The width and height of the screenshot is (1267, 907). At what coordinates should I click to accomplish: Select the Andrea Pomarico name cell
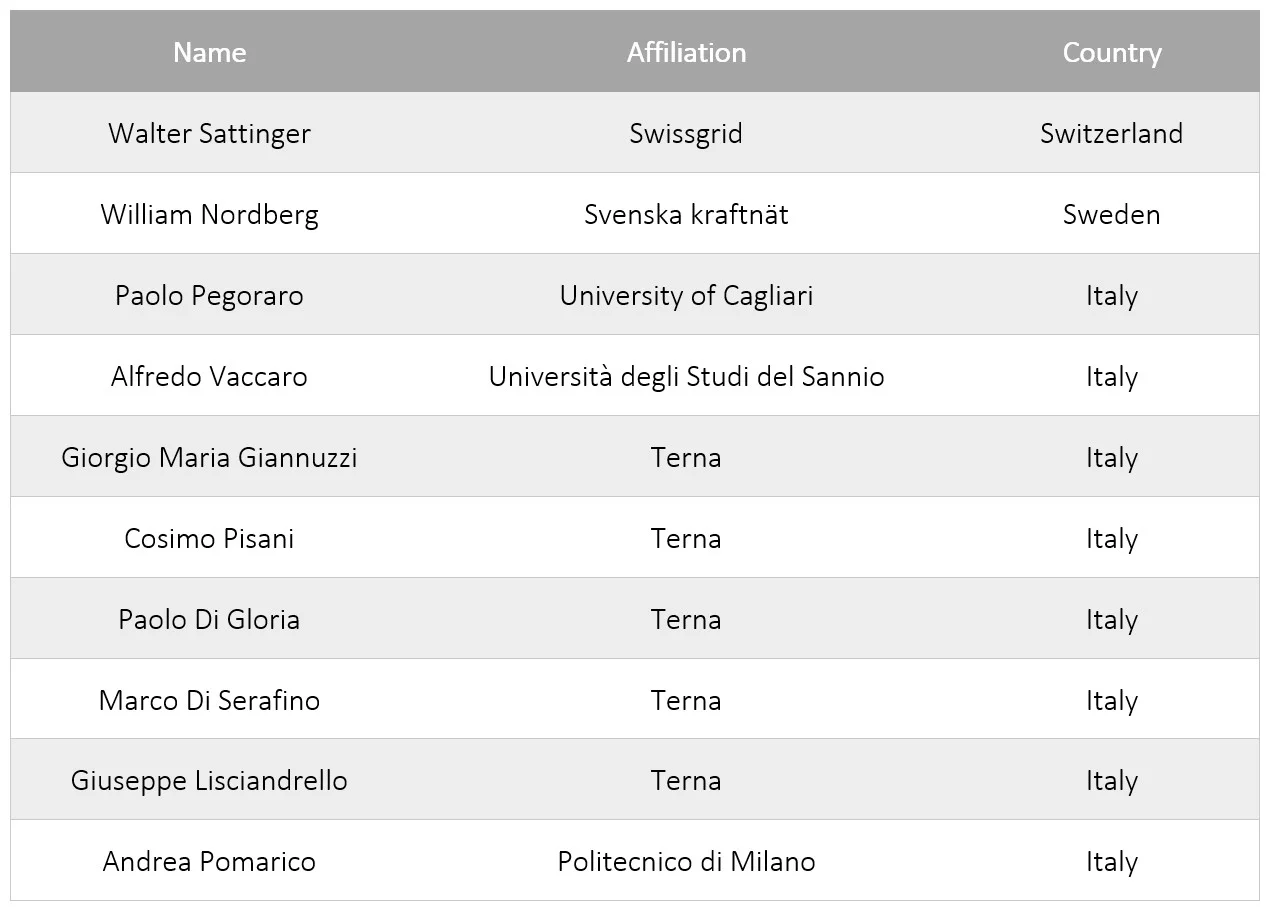[209, 861]
